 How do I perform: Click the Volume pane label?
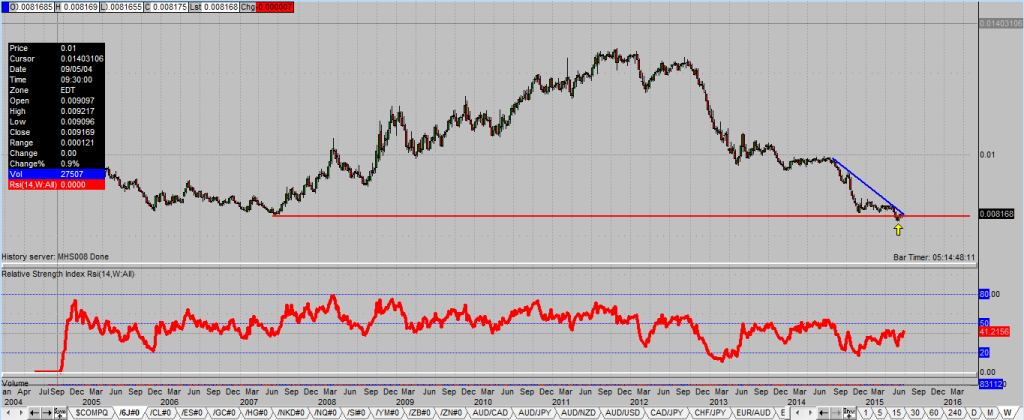[16, 383]
